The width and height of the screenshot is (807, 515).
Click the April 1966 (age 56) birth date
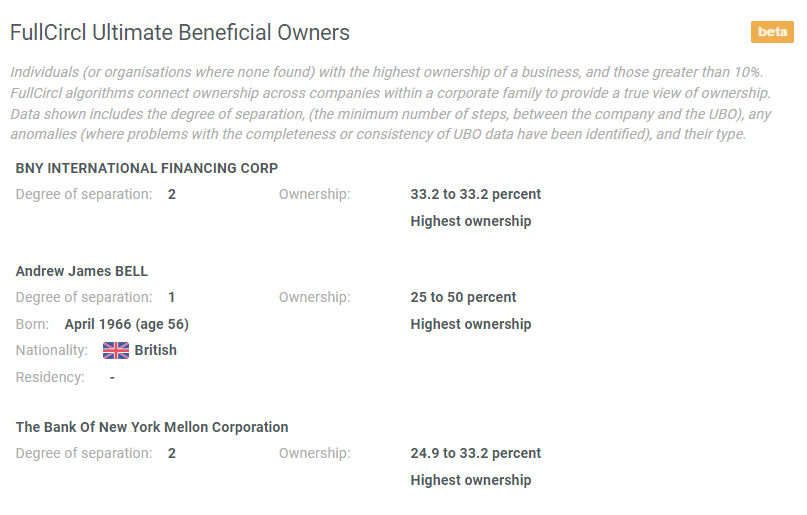click(x=127, y=324)
